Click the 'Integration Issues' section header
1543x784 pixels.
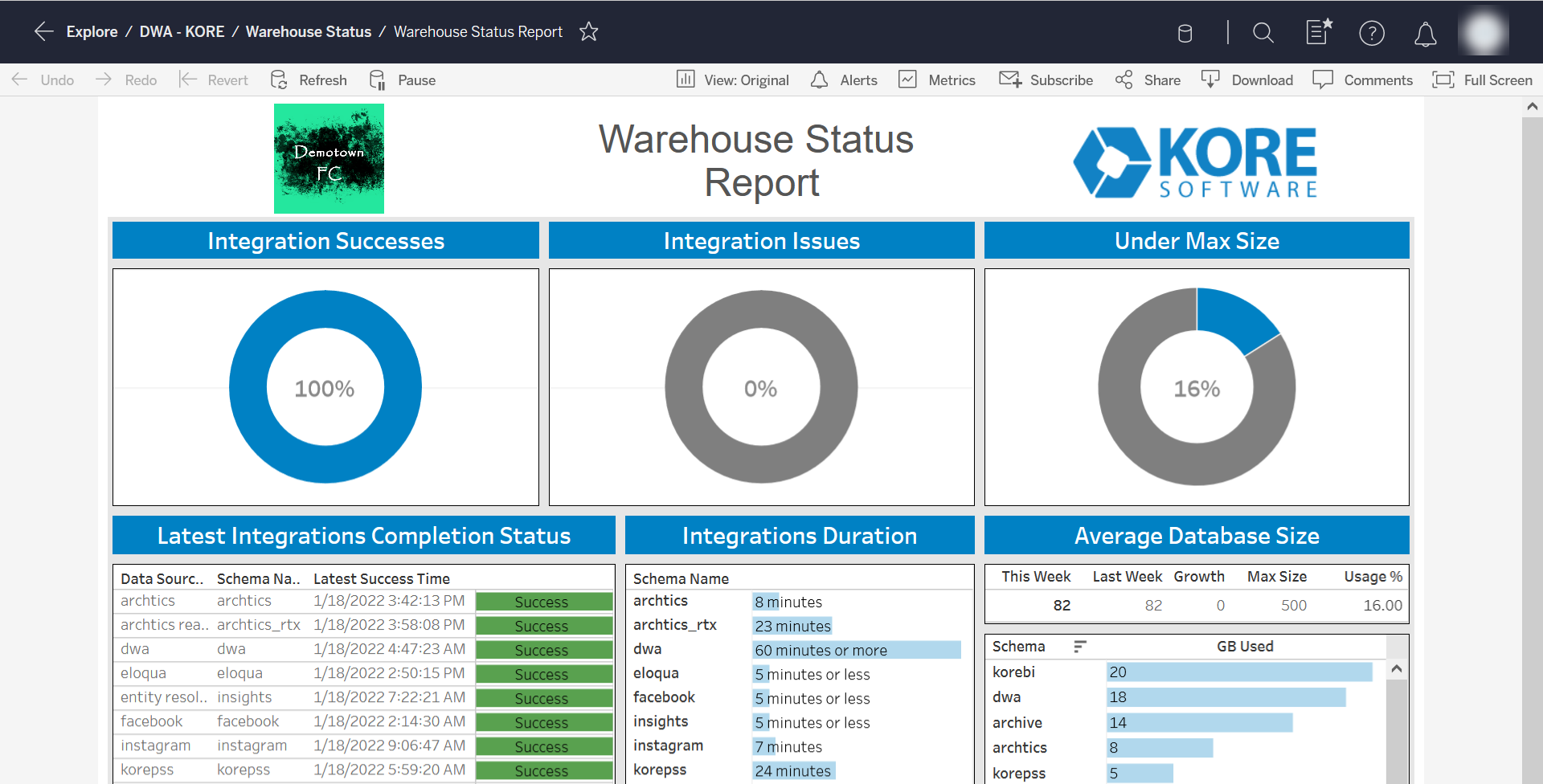pyautogui.click(x=762, y=240)
